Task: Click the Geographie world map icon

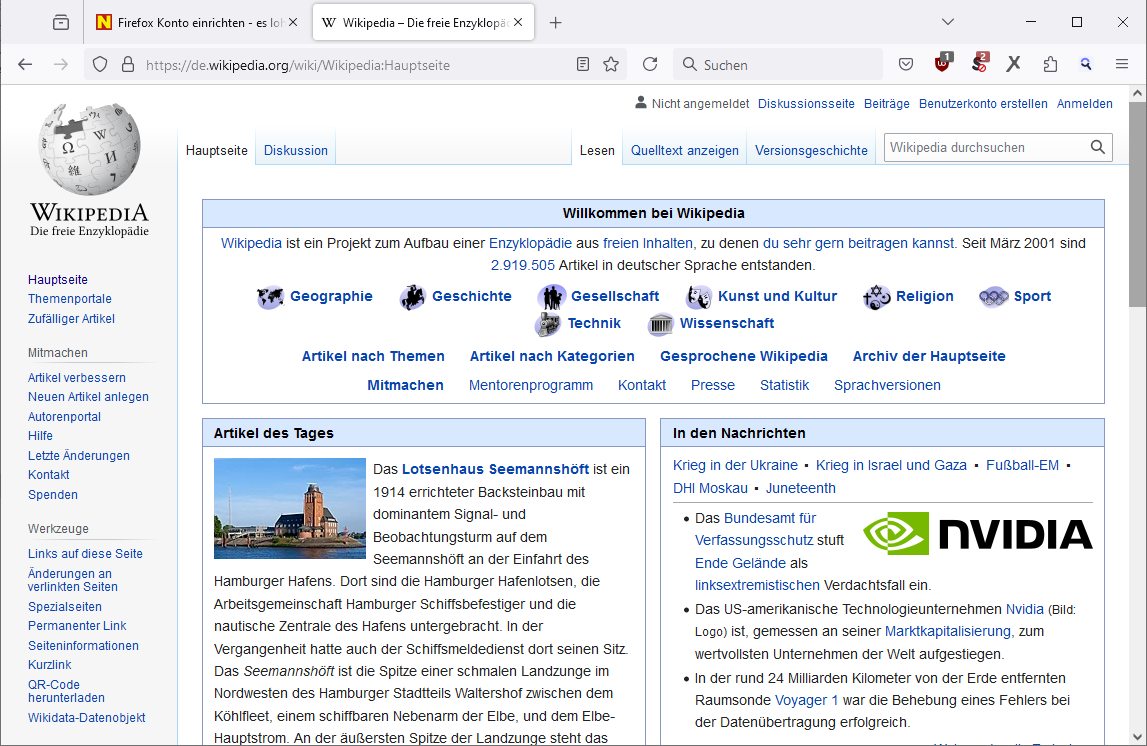Action: click(270, 297)
